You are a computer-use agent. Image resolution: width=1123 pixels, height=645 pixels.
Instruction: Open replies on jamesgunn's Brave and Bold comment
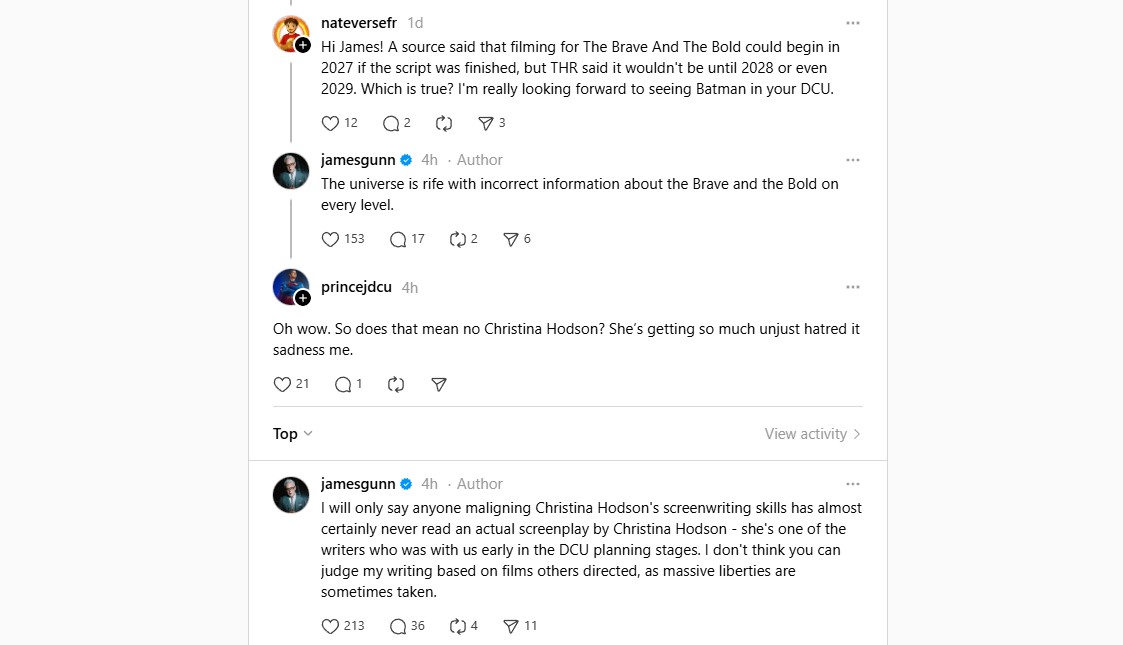400,239
